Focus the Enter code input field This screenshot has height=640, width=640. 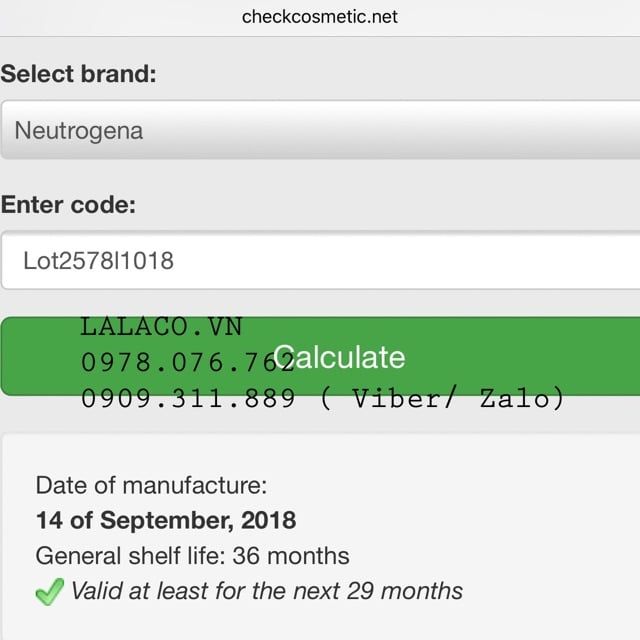[x=400, y=261]
